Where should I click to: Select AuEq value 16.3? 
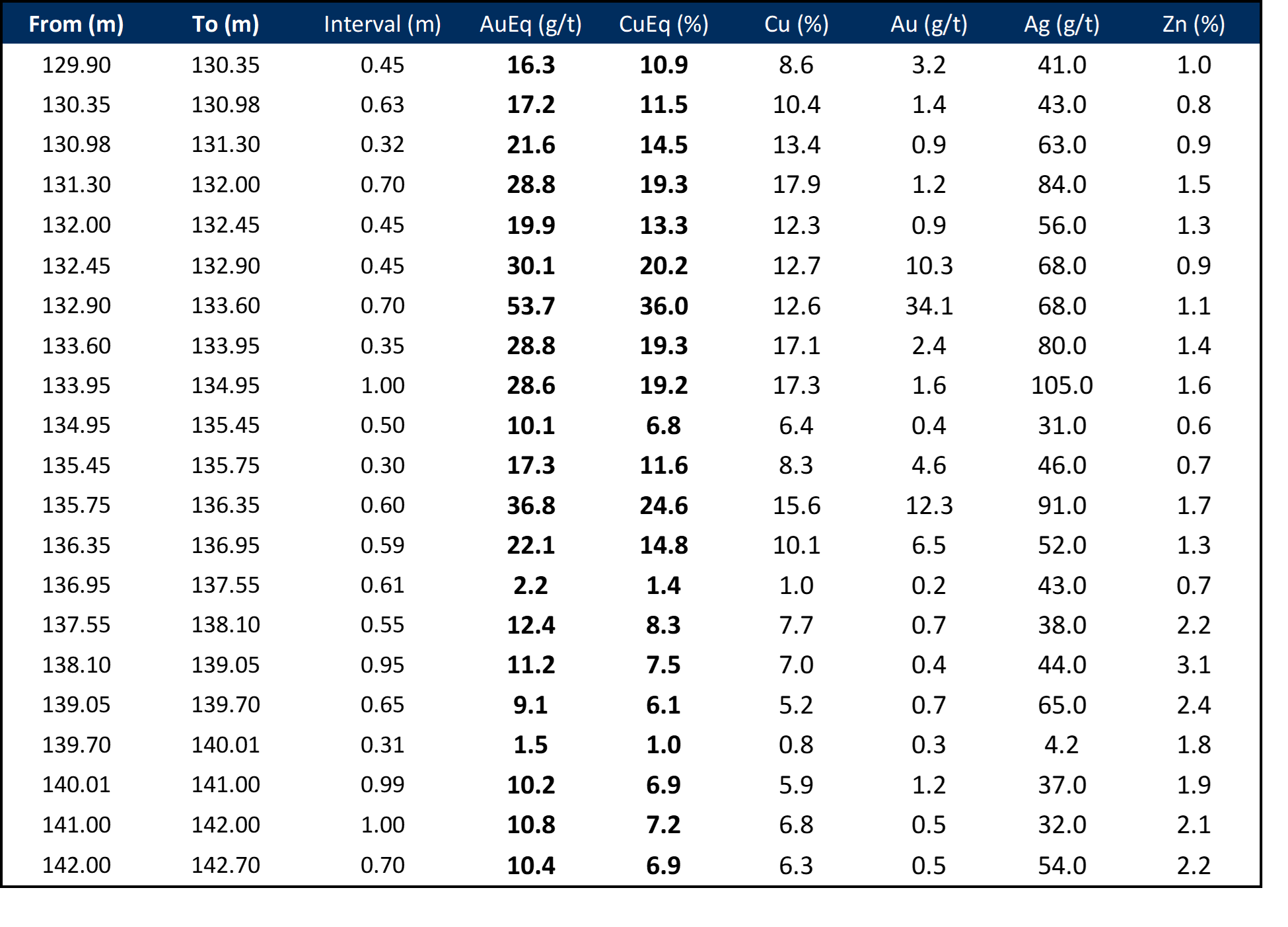point(531,65)
